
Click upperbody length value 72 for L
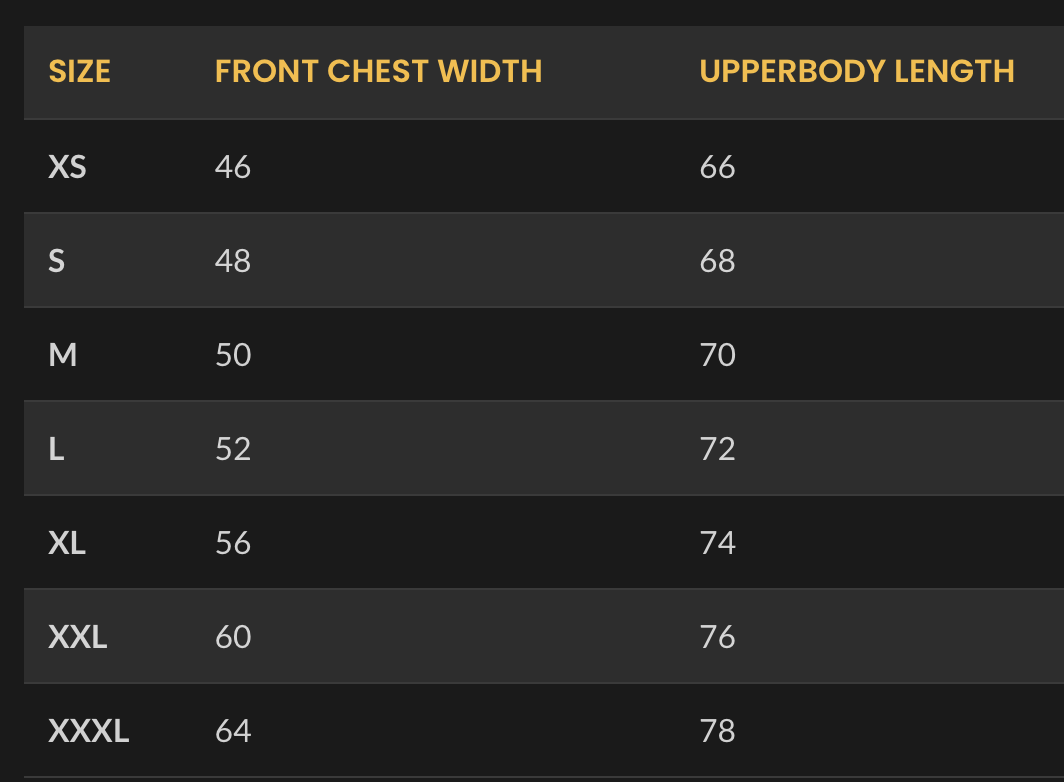pos(717,449)
